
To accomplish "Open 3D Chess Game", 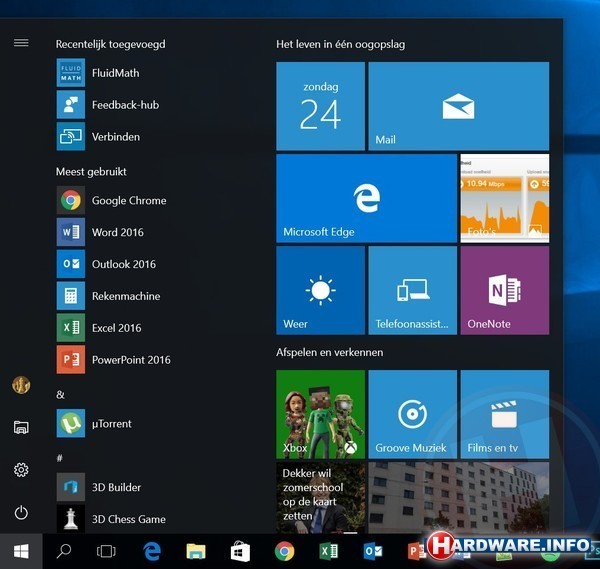I will coord(153,519).
